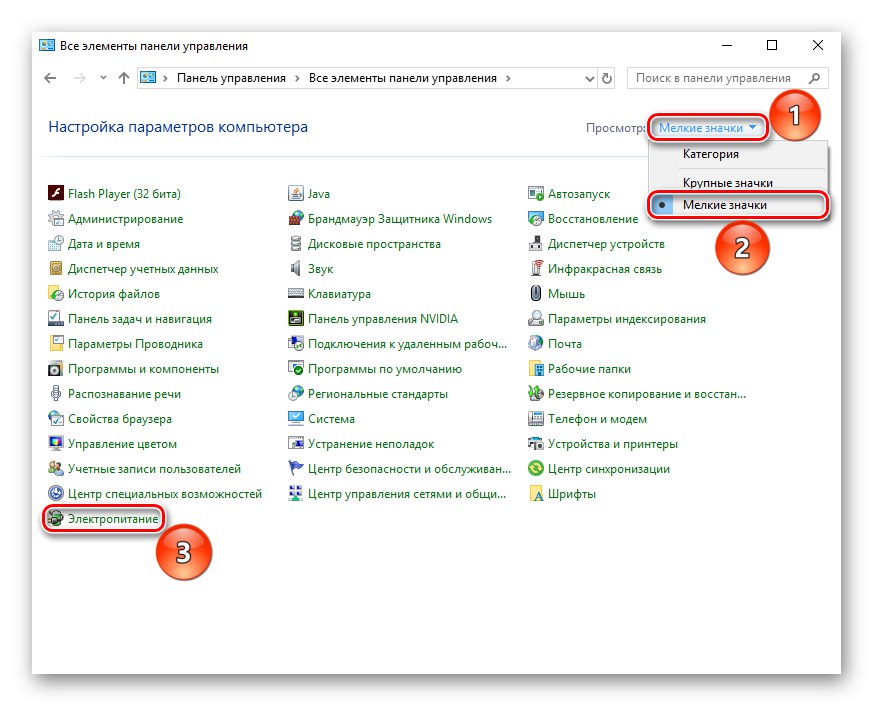Open the Просмотр Мелкие значки dropdown
The image size is (873, 706).
708,128
